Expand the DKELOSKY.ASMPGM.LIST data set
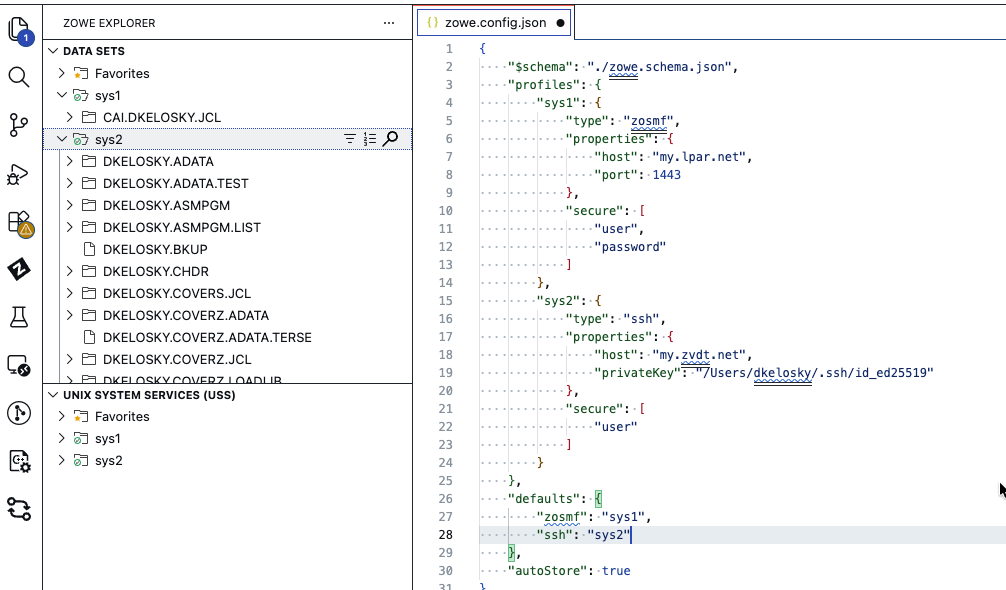The image size is (1006, 590). [x=70, y=227]
